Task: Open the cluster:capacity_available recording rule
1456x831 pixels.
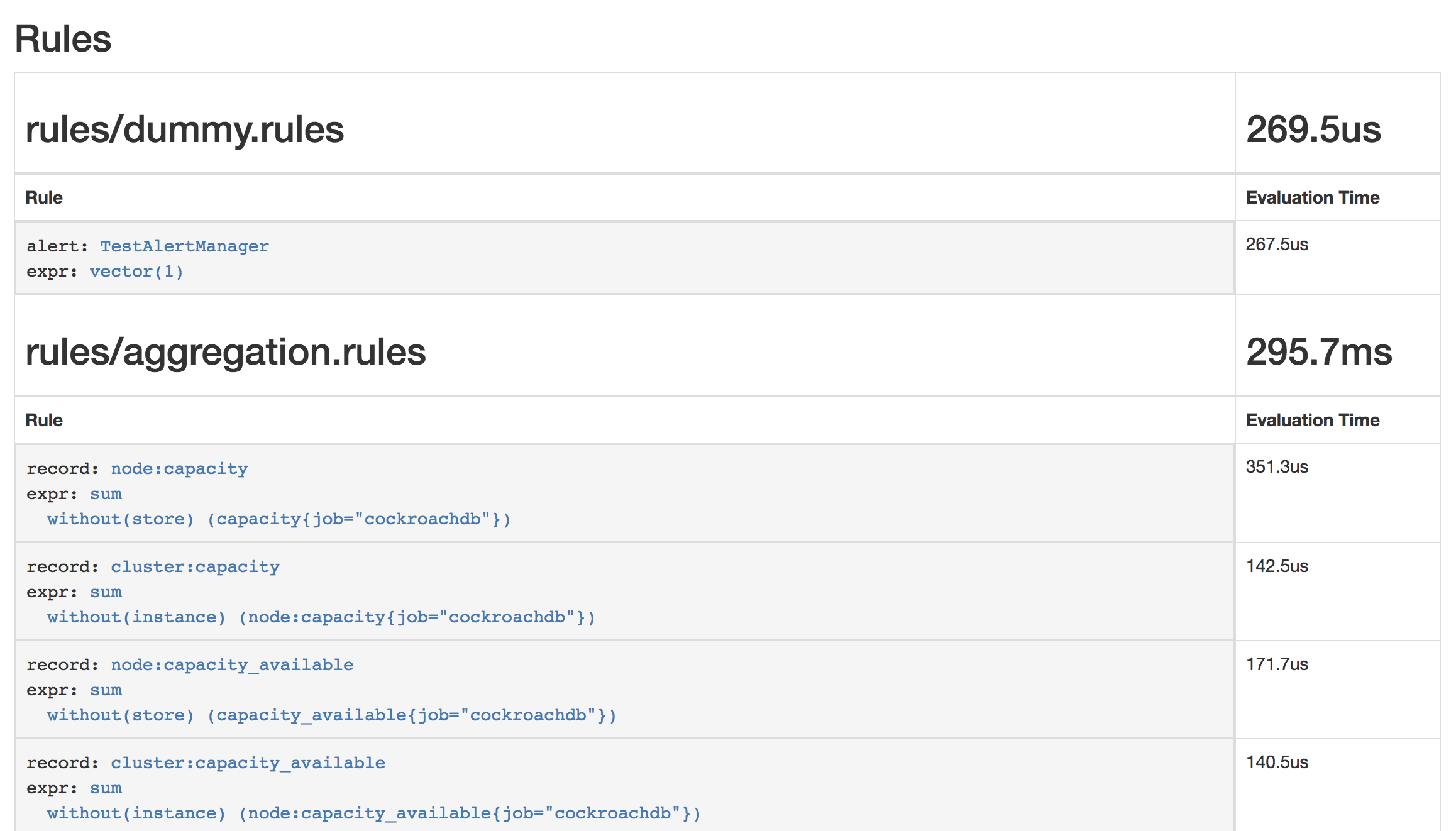Action: pyautogui.click(x=248, y=762)
